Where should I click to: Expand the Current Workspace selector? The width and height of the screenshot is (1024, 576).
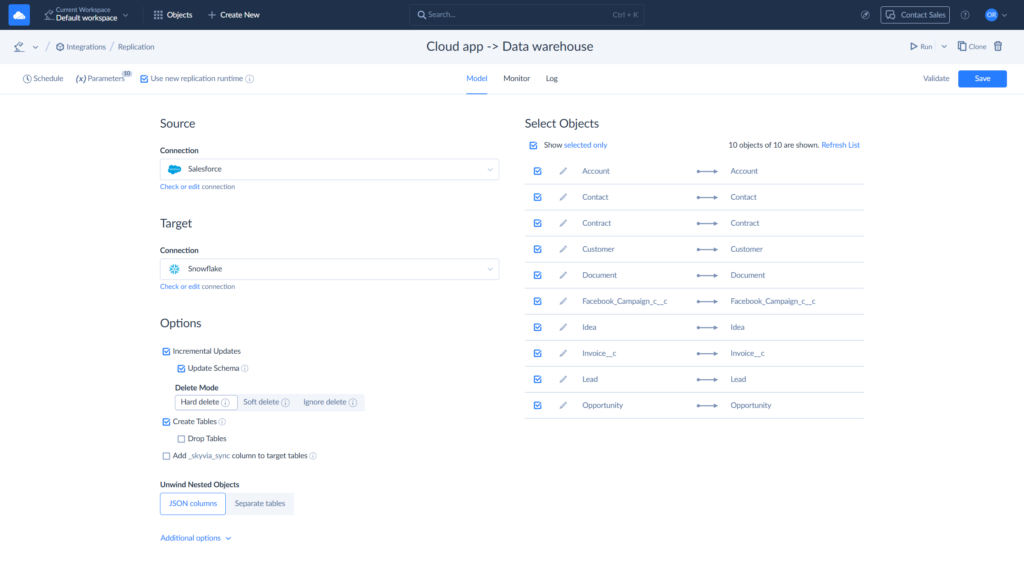pyautogui.click(x=86, y=14)
